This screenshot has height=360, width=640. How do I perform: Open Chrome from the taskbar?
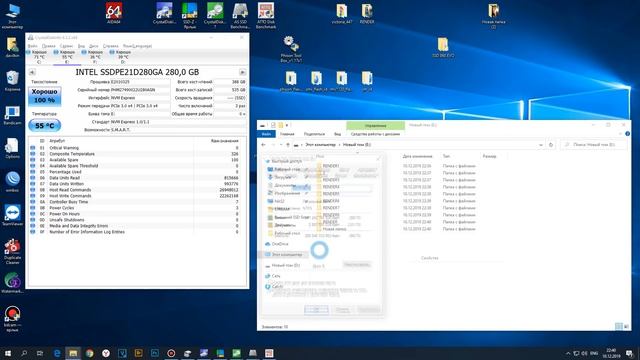[89, 353]
